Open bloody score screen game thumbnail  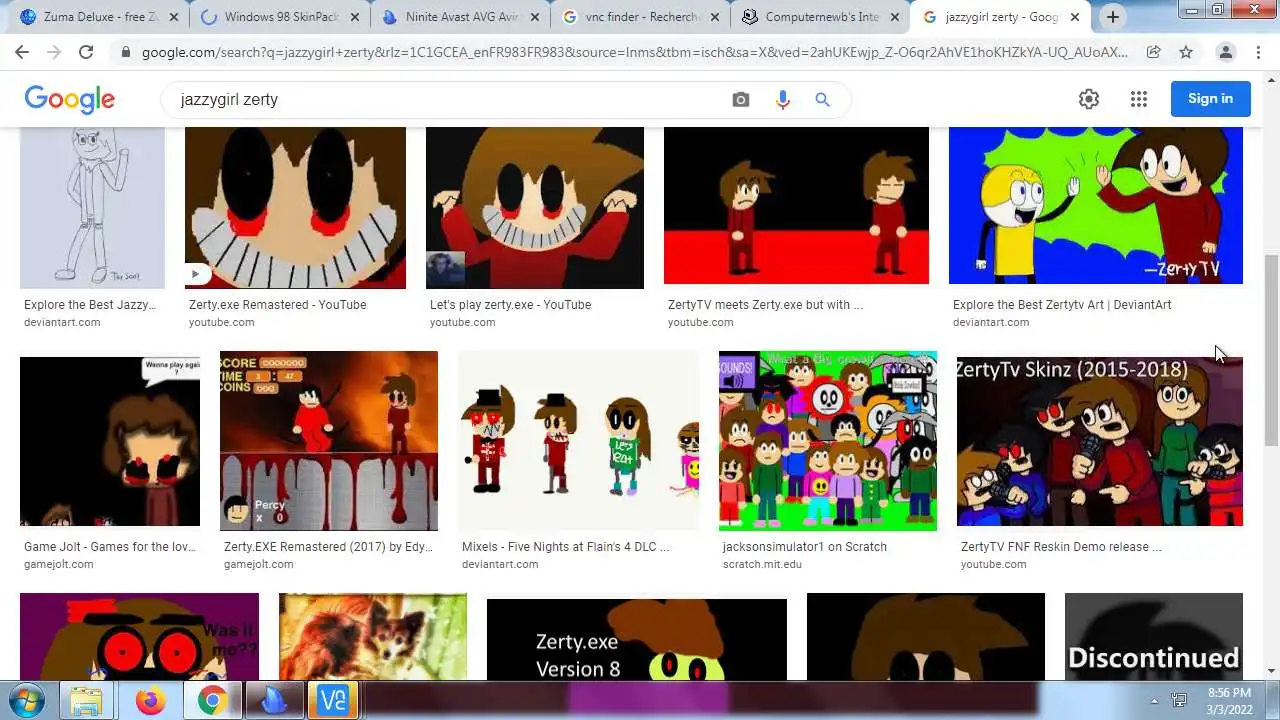(329, 441)
